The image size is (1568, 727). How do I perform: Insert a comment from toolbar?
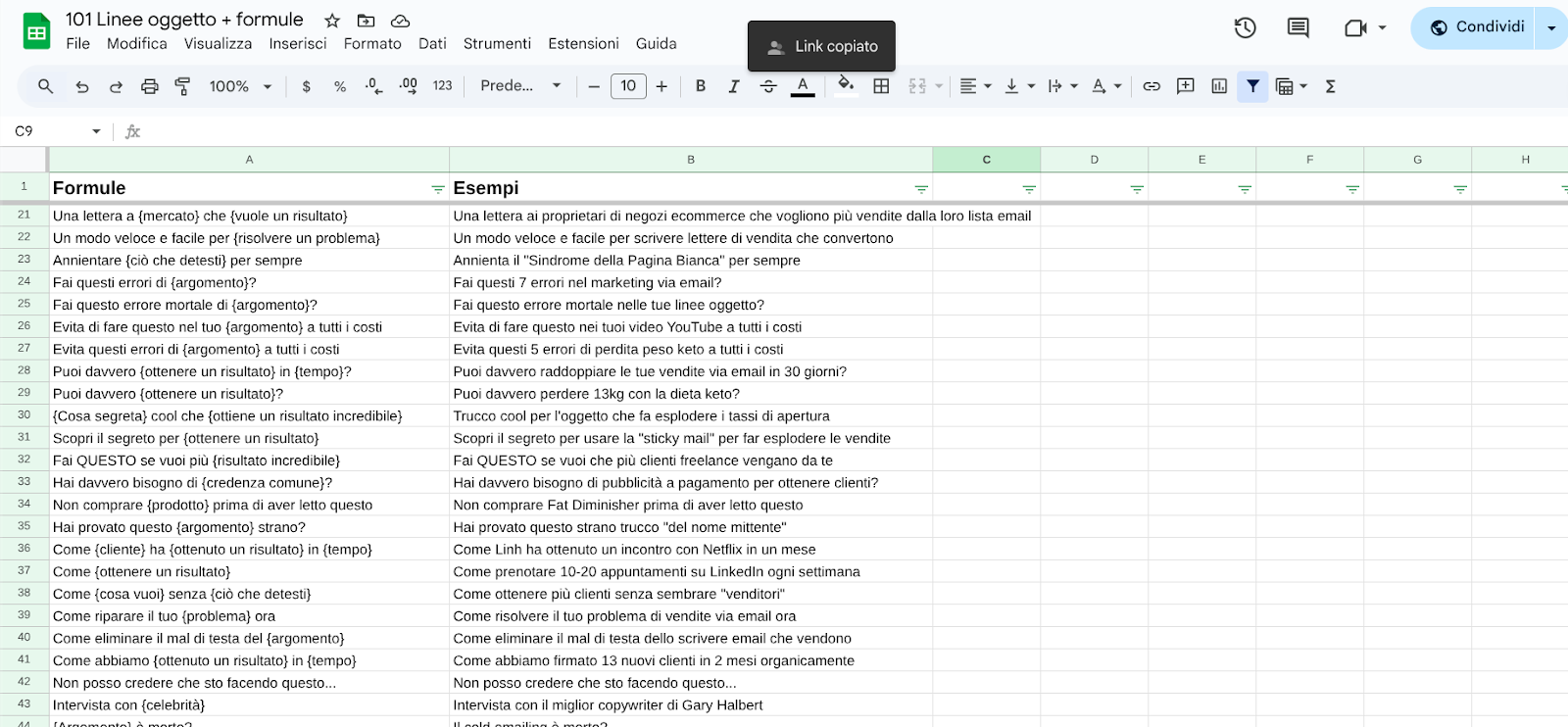1185,86
